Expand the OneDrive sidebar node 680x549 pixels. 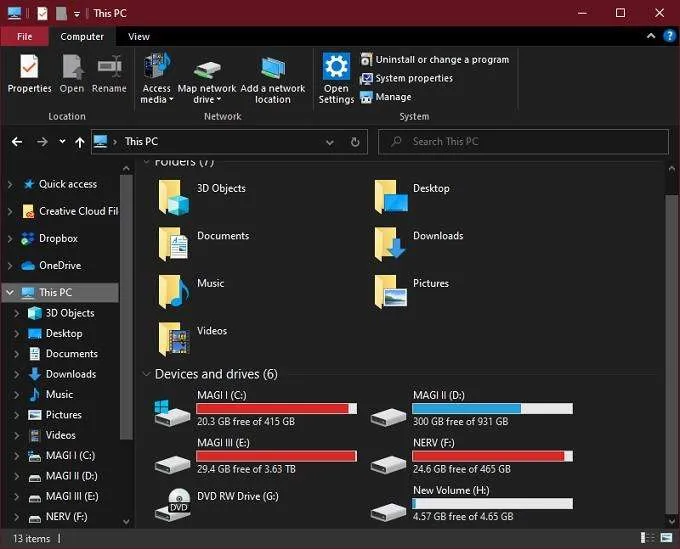tap(10, 265)
